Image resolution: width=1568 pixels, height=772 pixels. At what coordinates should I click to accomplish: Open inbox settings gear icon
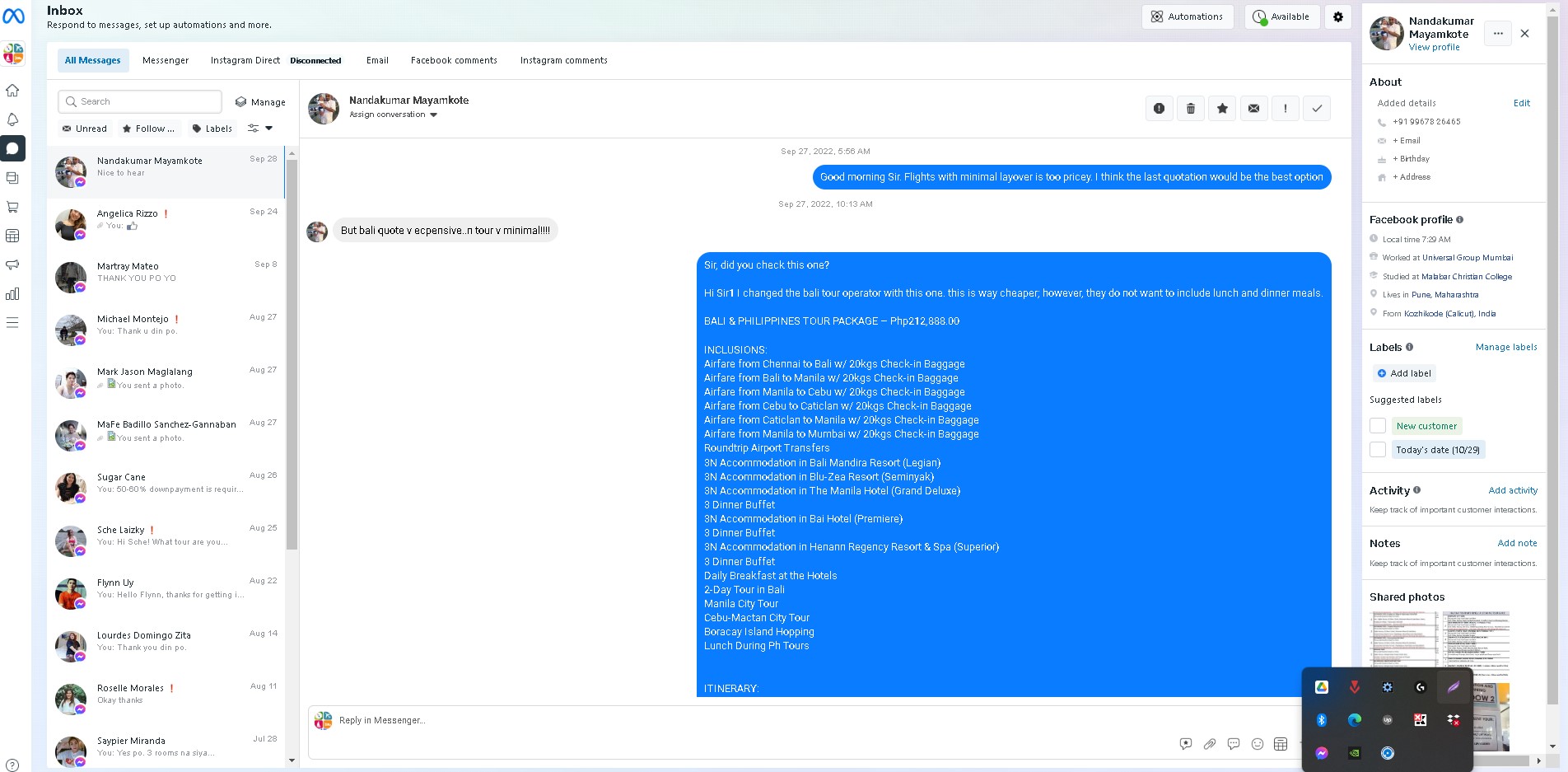pyautogui.click(x=1338, y=16)
